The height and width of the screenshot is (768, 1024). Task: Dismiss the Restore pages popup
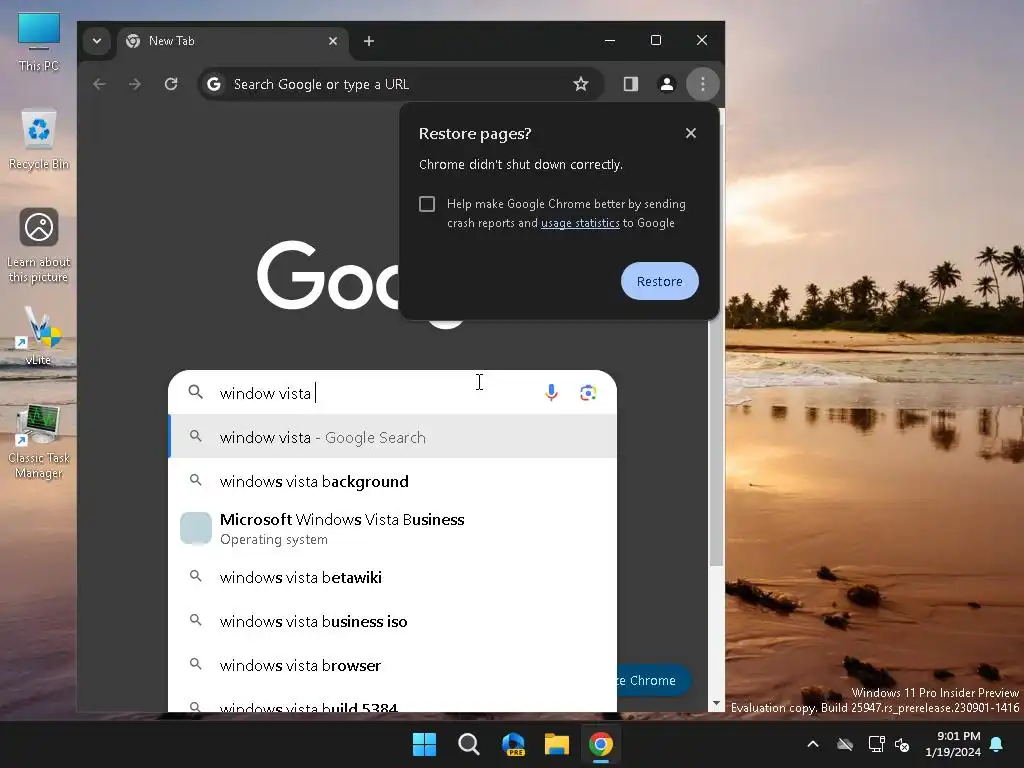pos(691,133)
